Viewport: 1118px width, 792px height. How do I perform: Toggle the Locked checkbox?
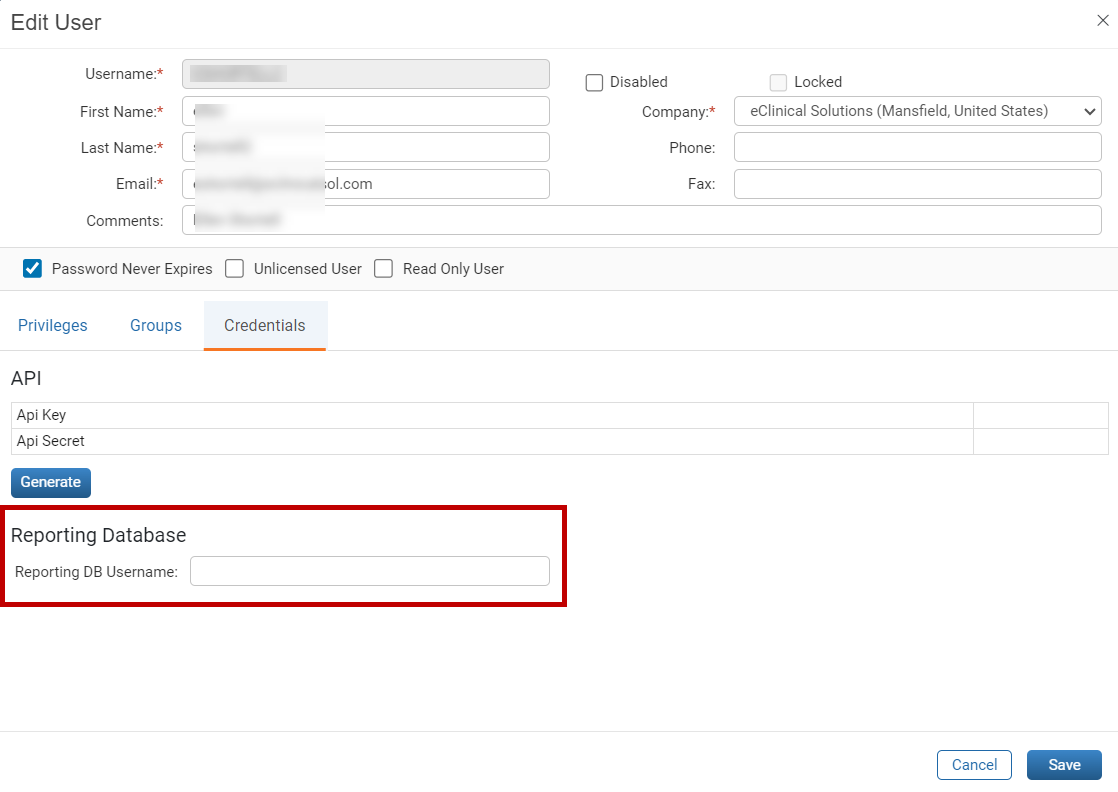pos(778,83)
